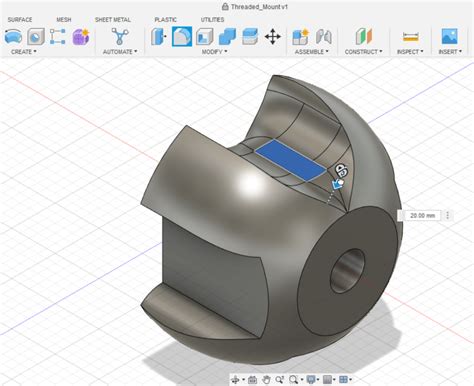
Task: Select the Revolve tool in Create group
Action: 13,36
